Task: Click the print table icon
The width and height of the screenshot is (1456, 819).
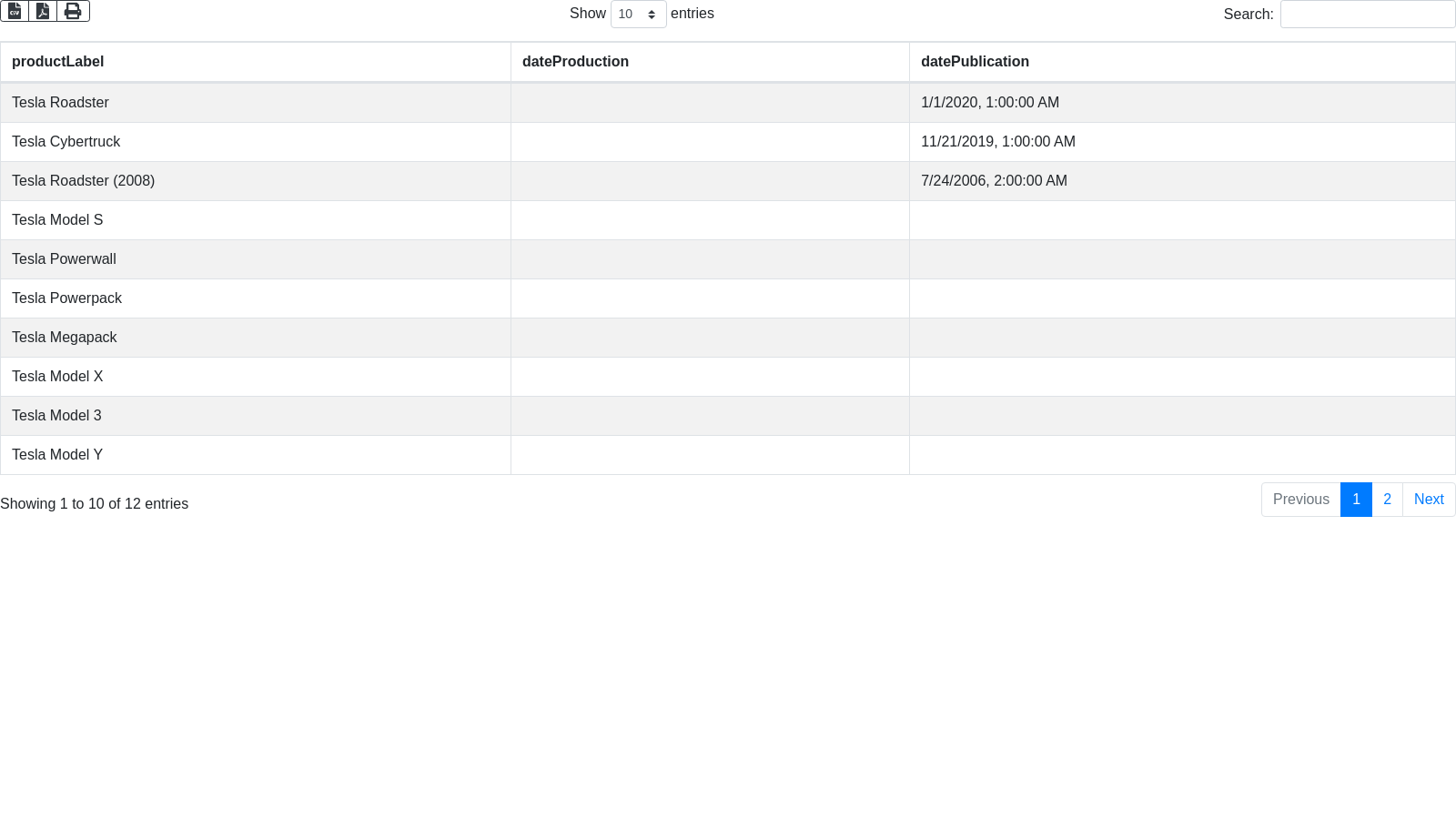Action: tap(73, 11)
